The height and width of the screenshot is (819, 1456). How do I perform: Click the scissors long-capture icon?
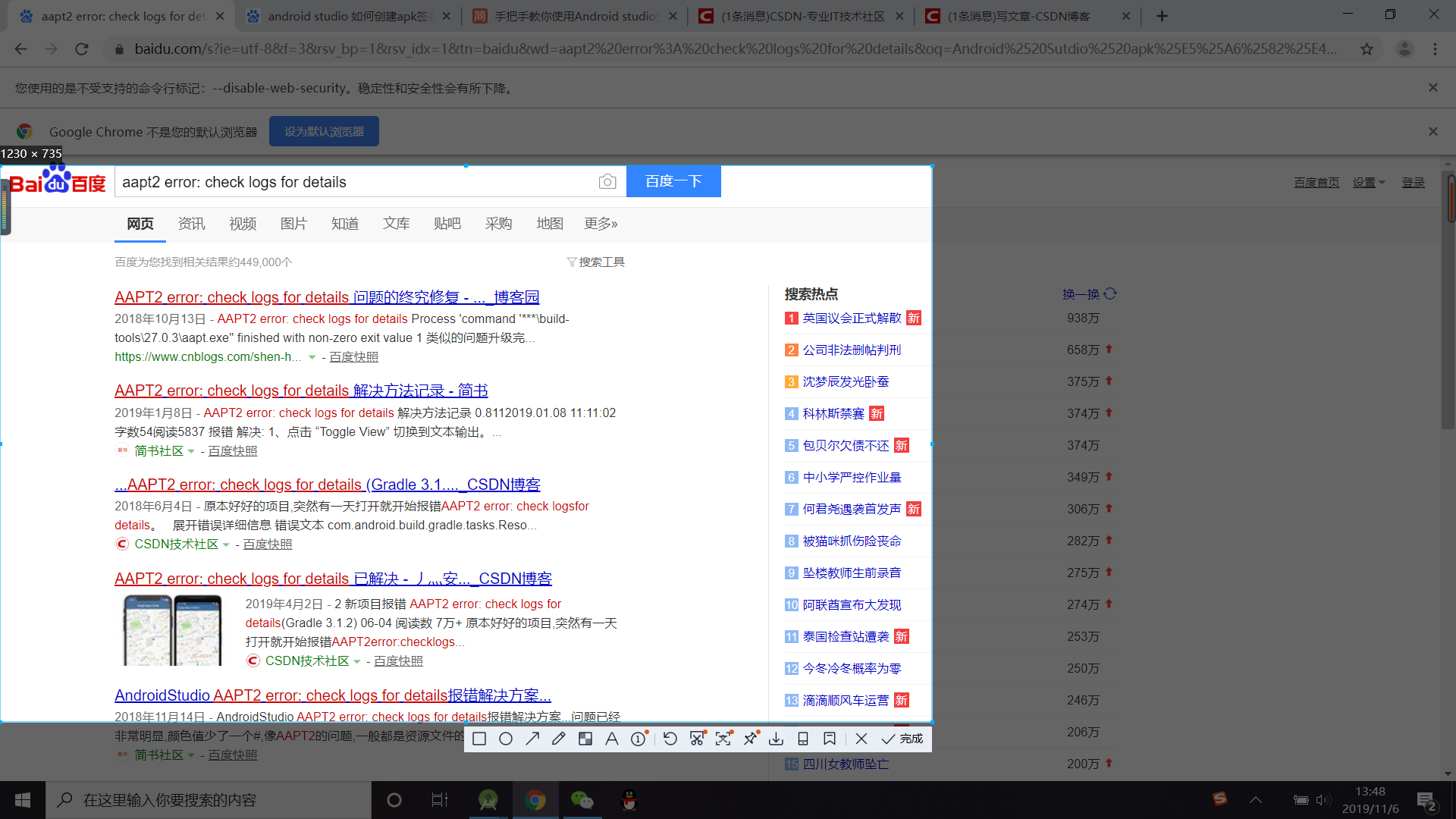(x=697, y=739)
